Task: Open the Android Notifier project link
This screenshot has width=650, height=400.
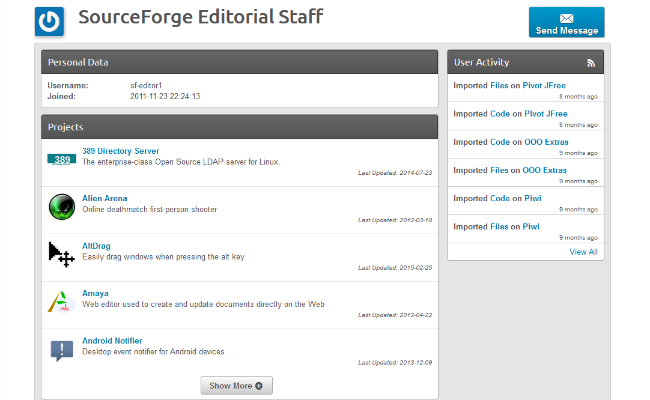Action: [112, 341]
